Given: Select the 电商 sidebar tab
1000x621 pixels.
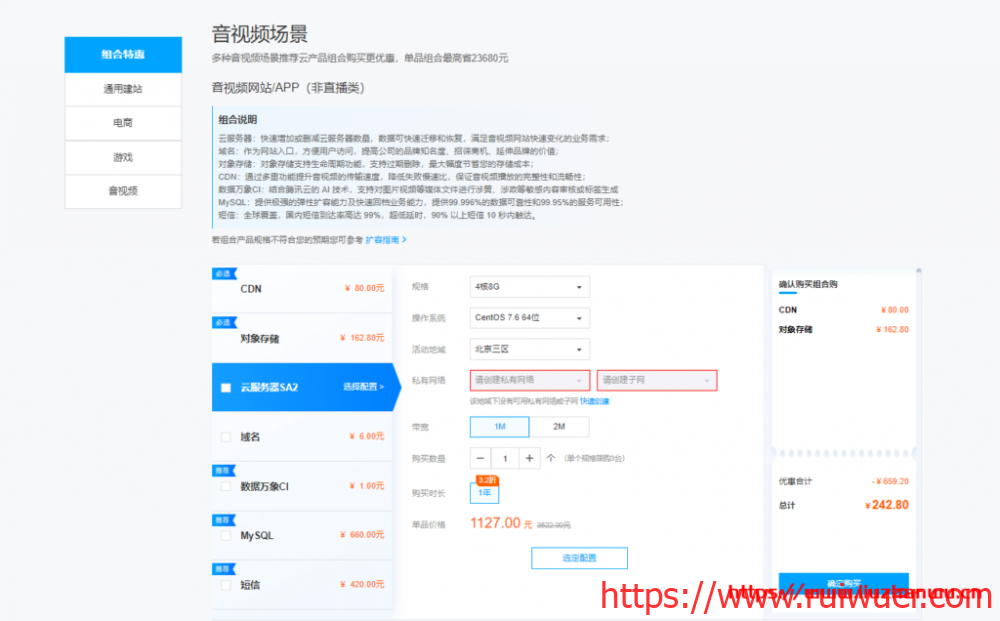Looking at the screenshot, I should point(123,123).
